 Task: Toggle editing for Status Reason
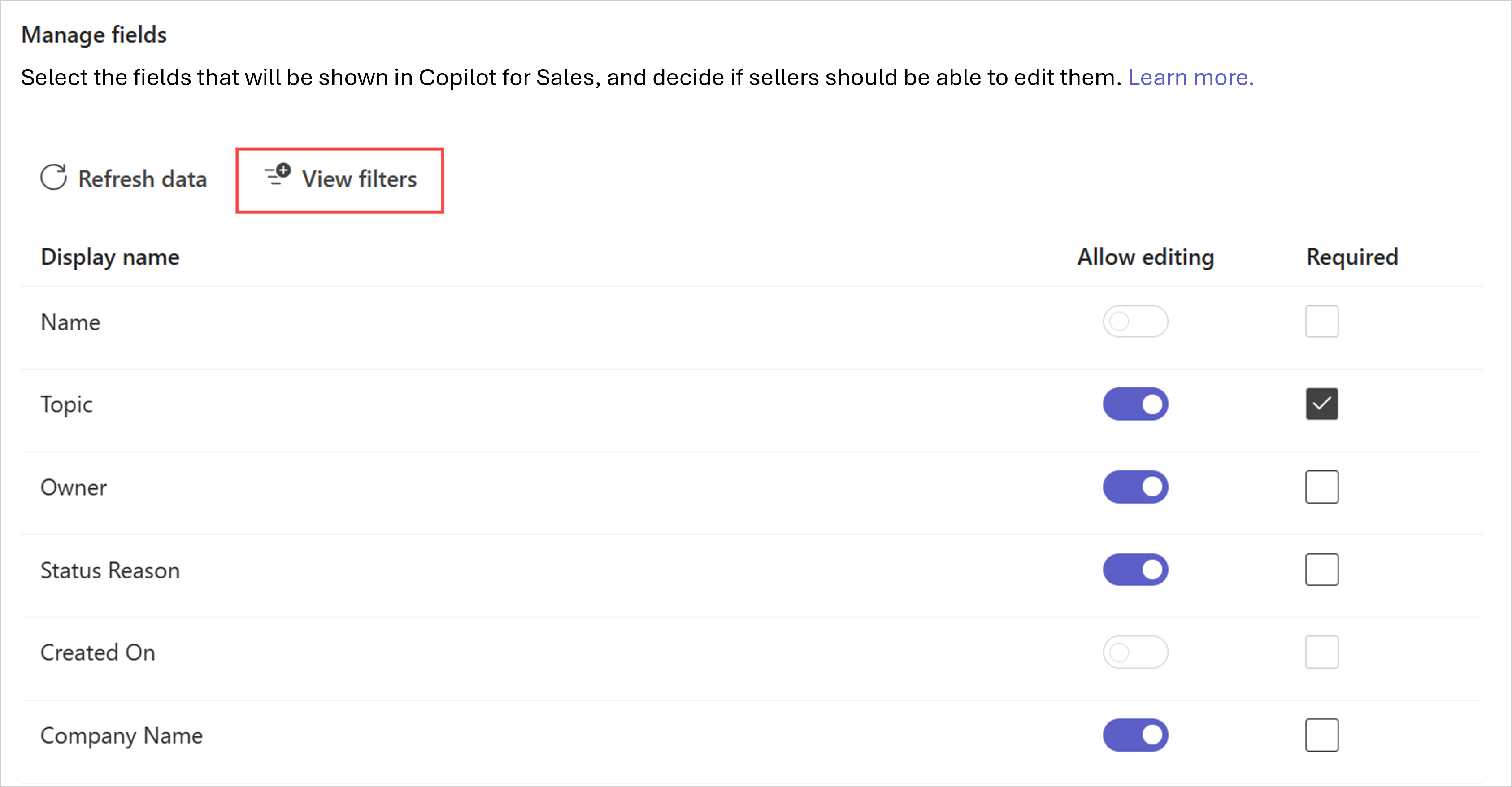(1136, 569)
